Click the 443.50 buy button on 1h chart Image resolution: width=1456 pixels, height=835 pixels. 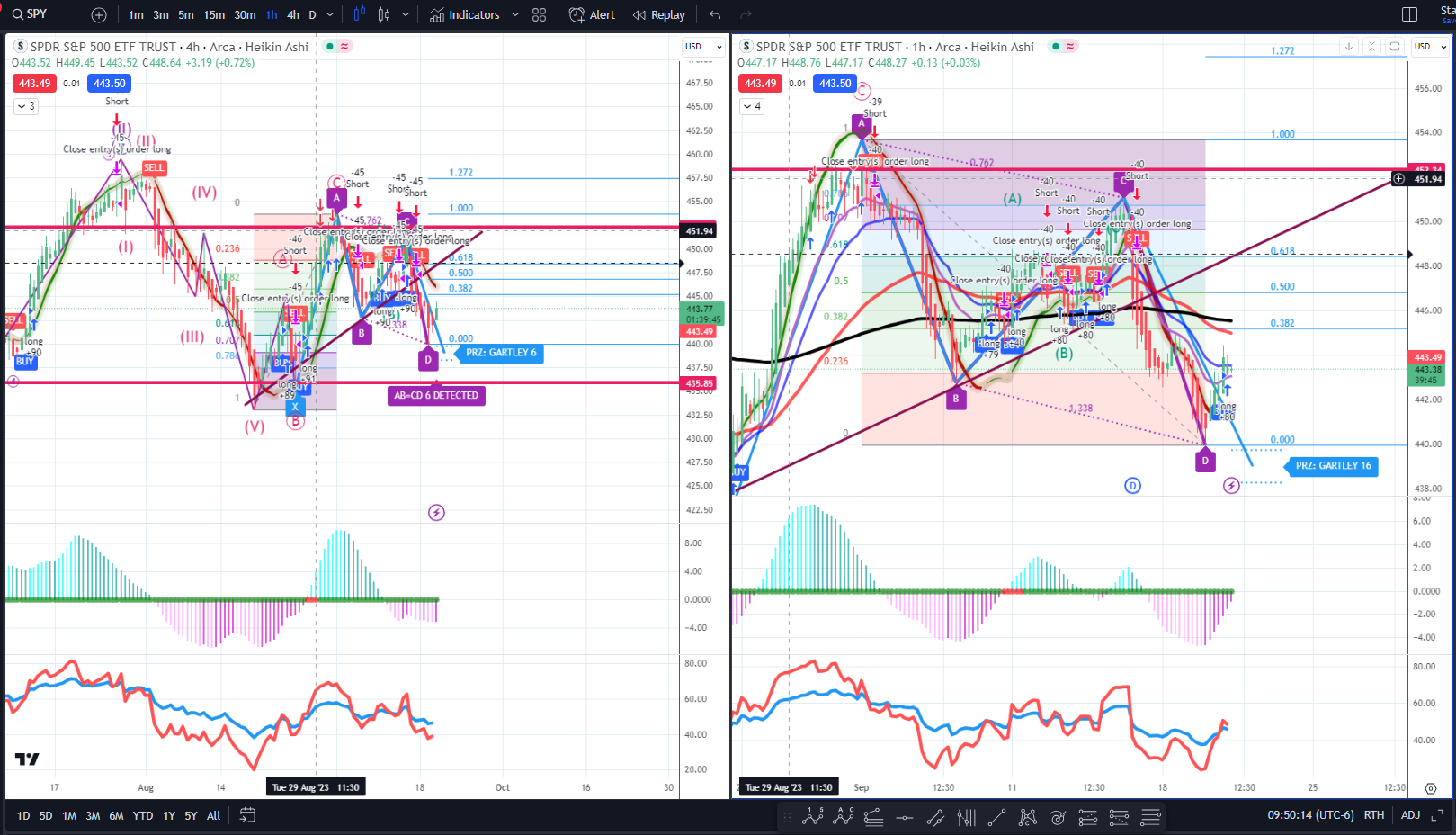(x=835, y=84)
